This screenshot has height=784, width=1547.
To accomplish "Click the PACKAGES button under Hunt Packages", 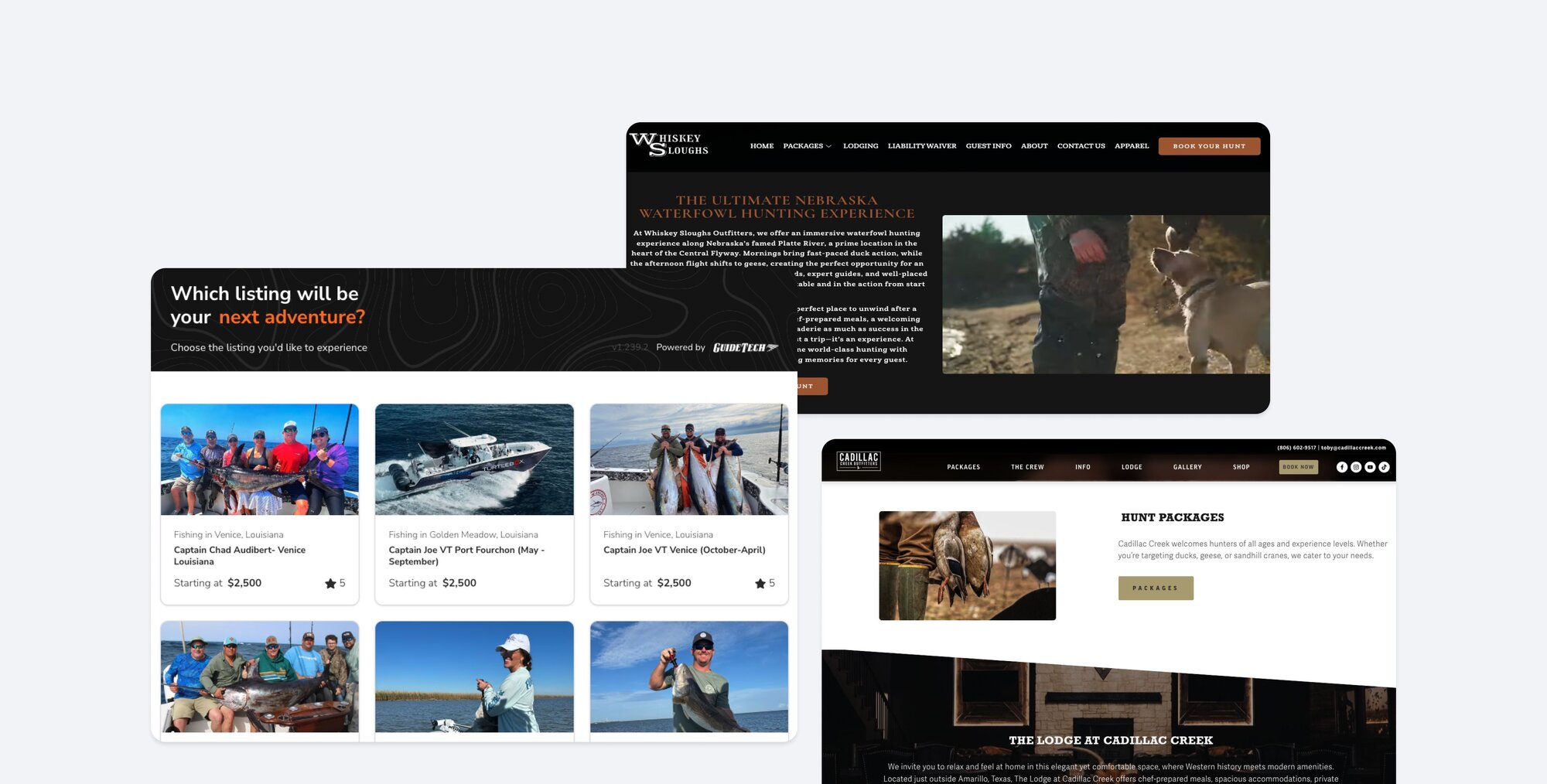I will point(1156,588).
